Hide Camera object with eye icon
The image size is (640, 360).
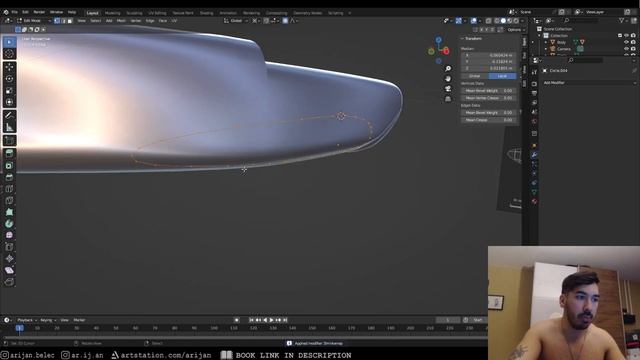pyautogui.click(x=627, y=49)
